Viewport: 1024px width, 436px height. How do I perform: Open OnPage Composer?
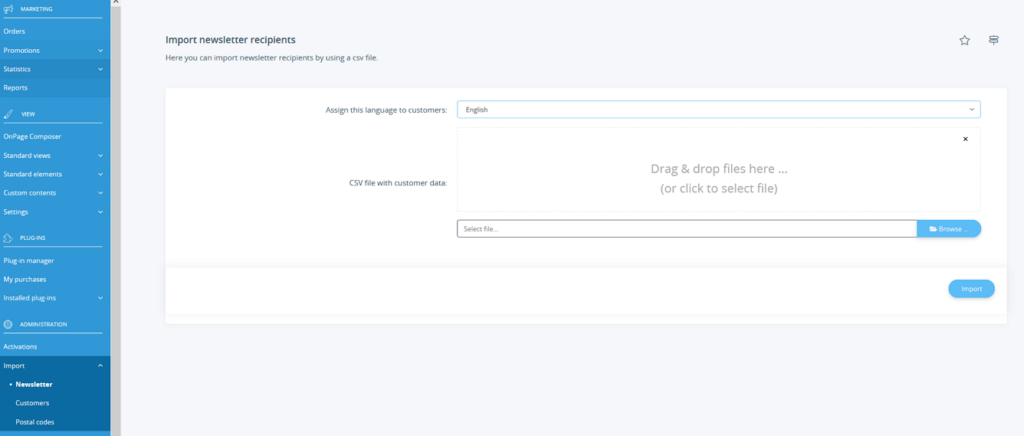(x=32, y=137)
